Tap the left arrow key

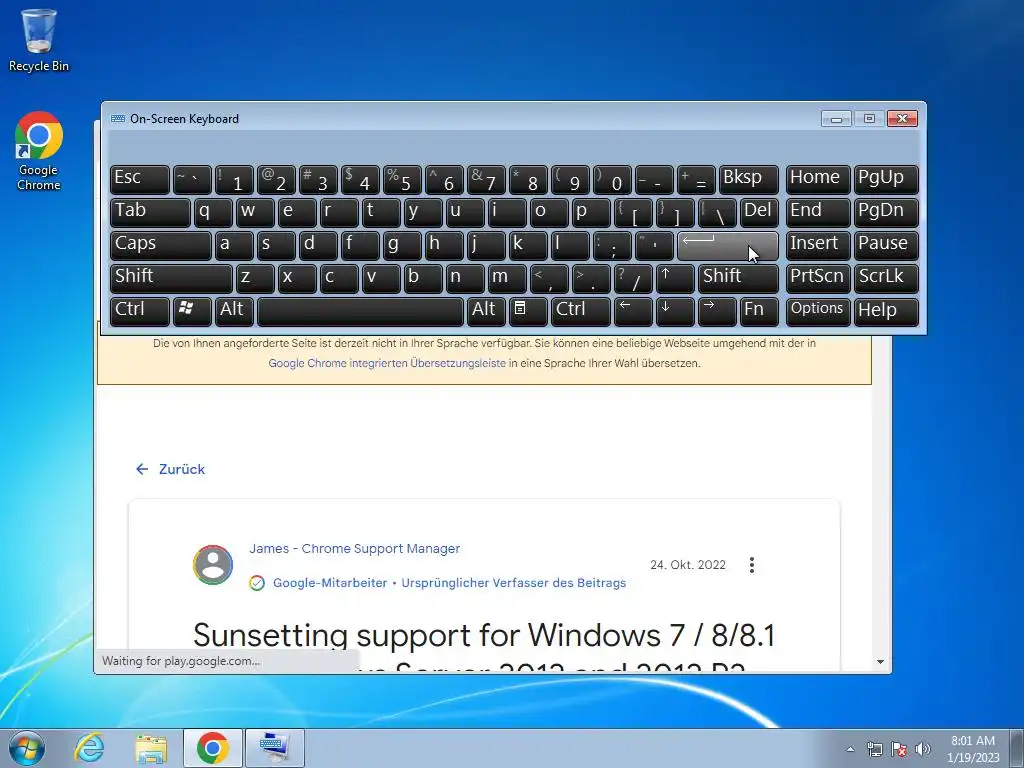point(633,311)
